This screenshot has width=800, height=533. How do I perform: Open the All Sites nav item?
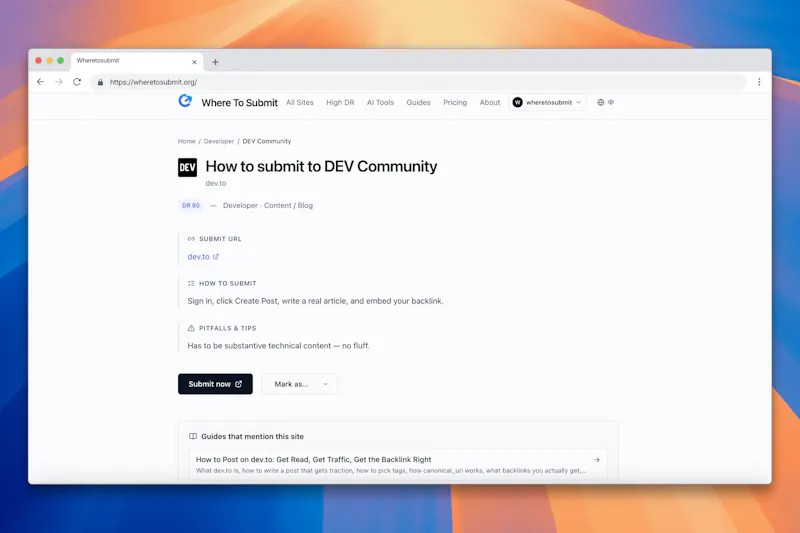pos(299,102)
